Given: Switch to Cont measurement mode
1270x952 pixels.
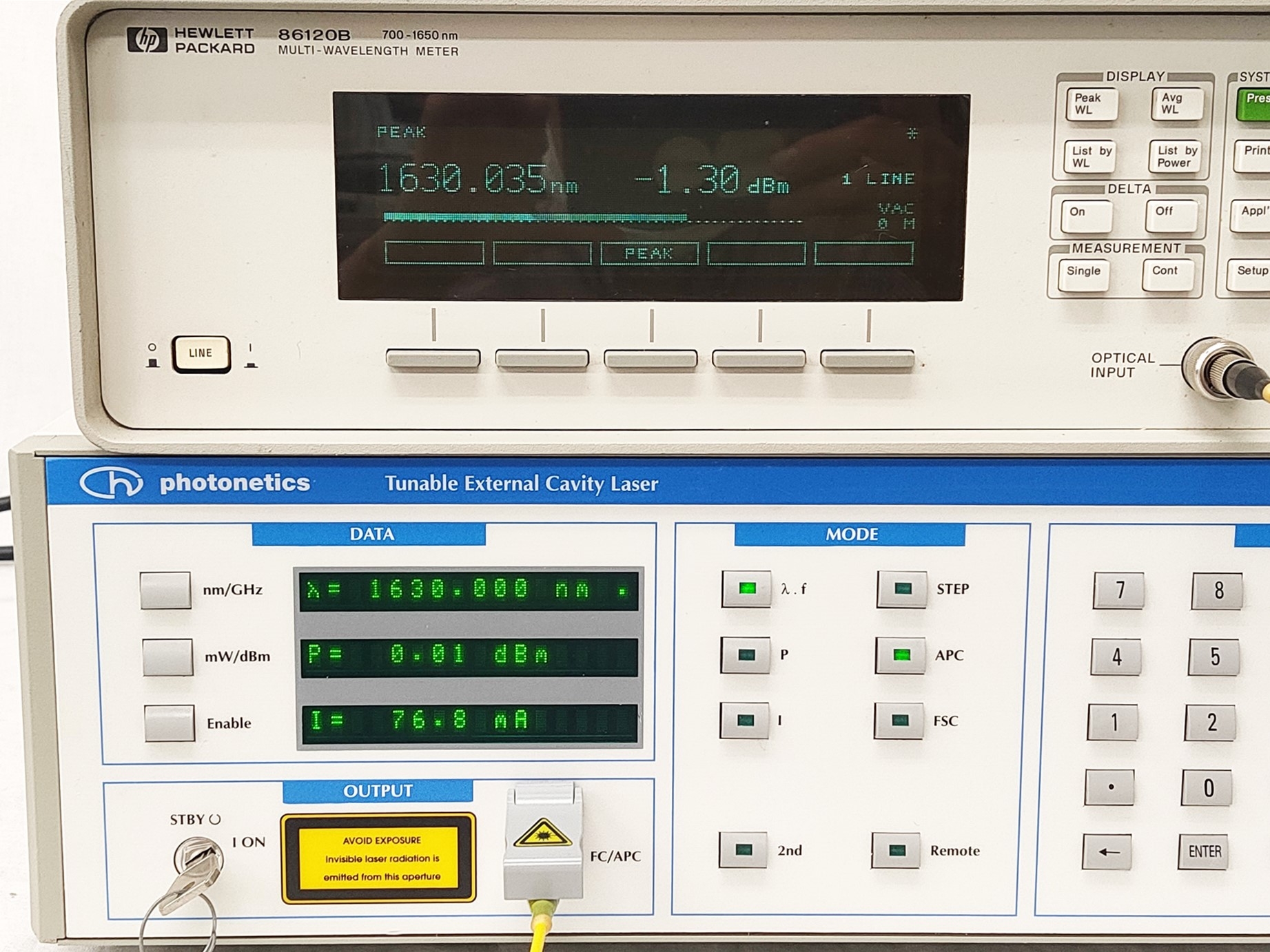Looking at the screenshot, I should 1167,275.
